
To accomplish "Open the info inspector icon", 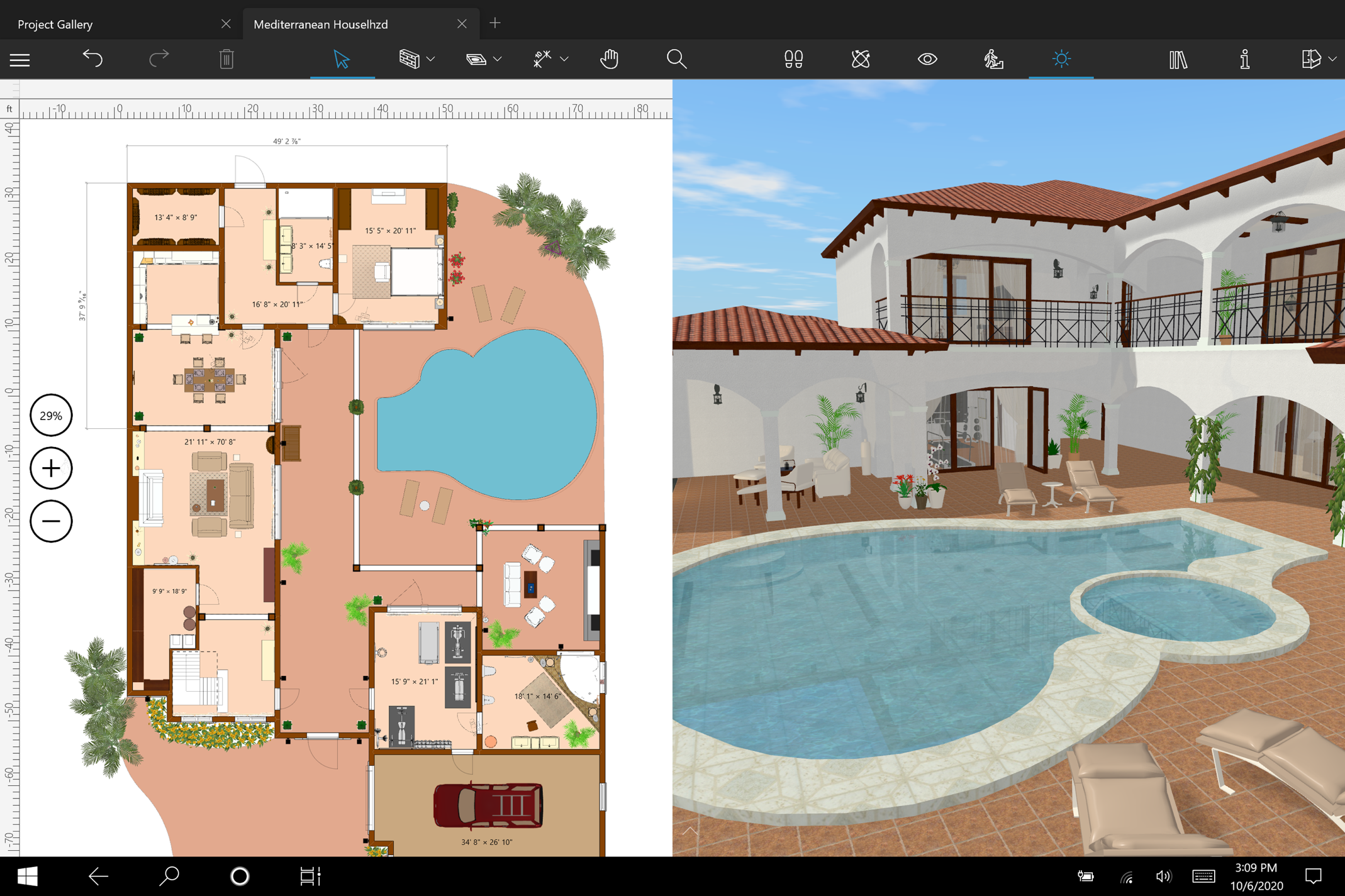I will coord(1244,59).
